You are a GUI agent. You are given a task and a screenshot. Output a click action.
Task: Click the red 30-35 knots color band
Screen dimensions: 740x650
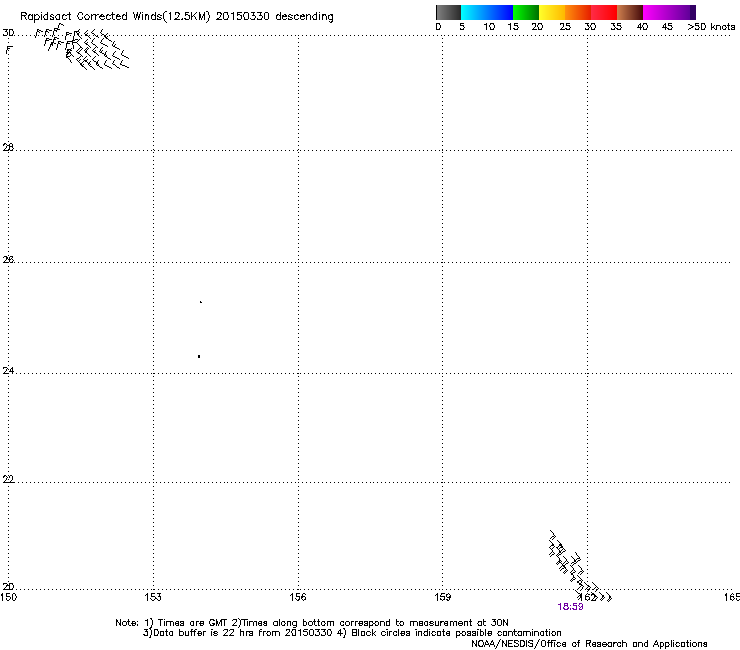(x=604, y=12)
